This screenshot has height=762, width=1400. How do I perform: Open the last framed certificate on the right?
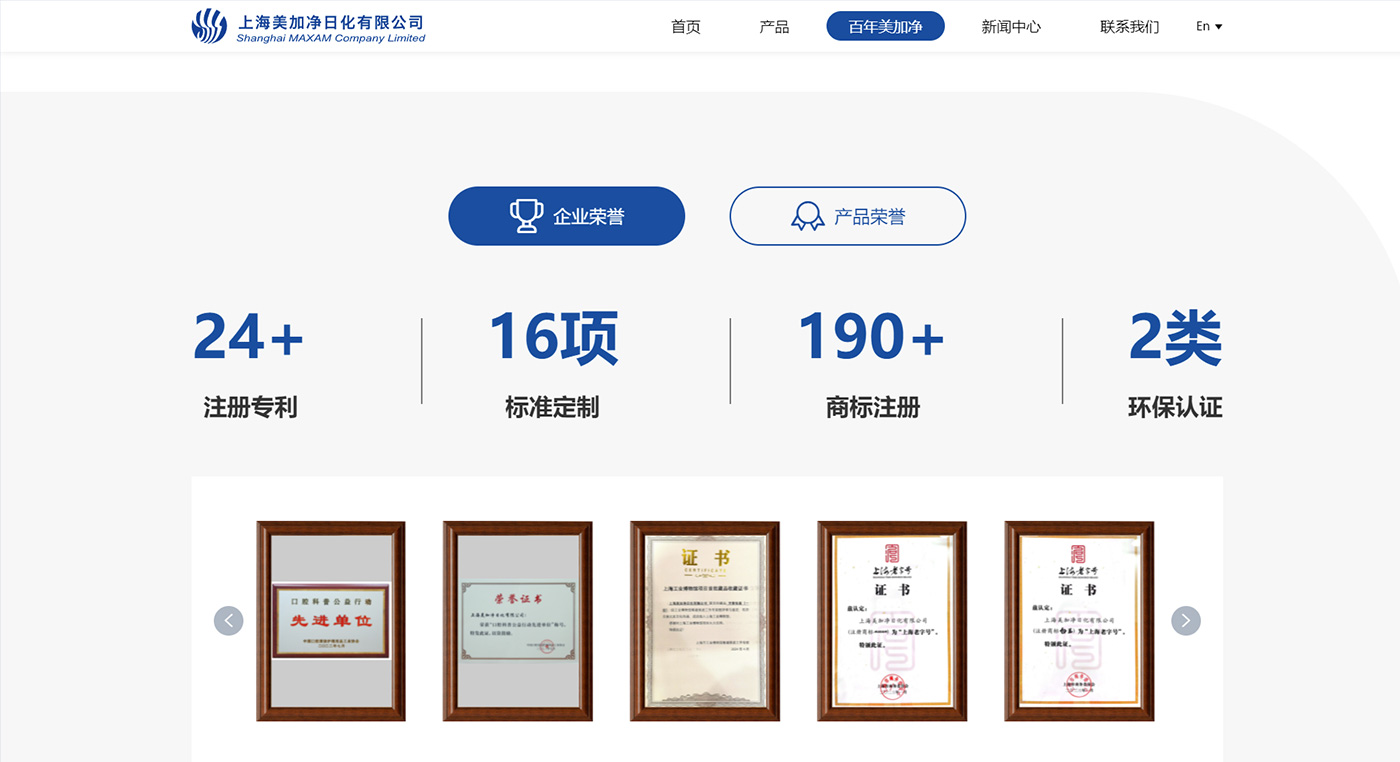tap(1078, 621)
